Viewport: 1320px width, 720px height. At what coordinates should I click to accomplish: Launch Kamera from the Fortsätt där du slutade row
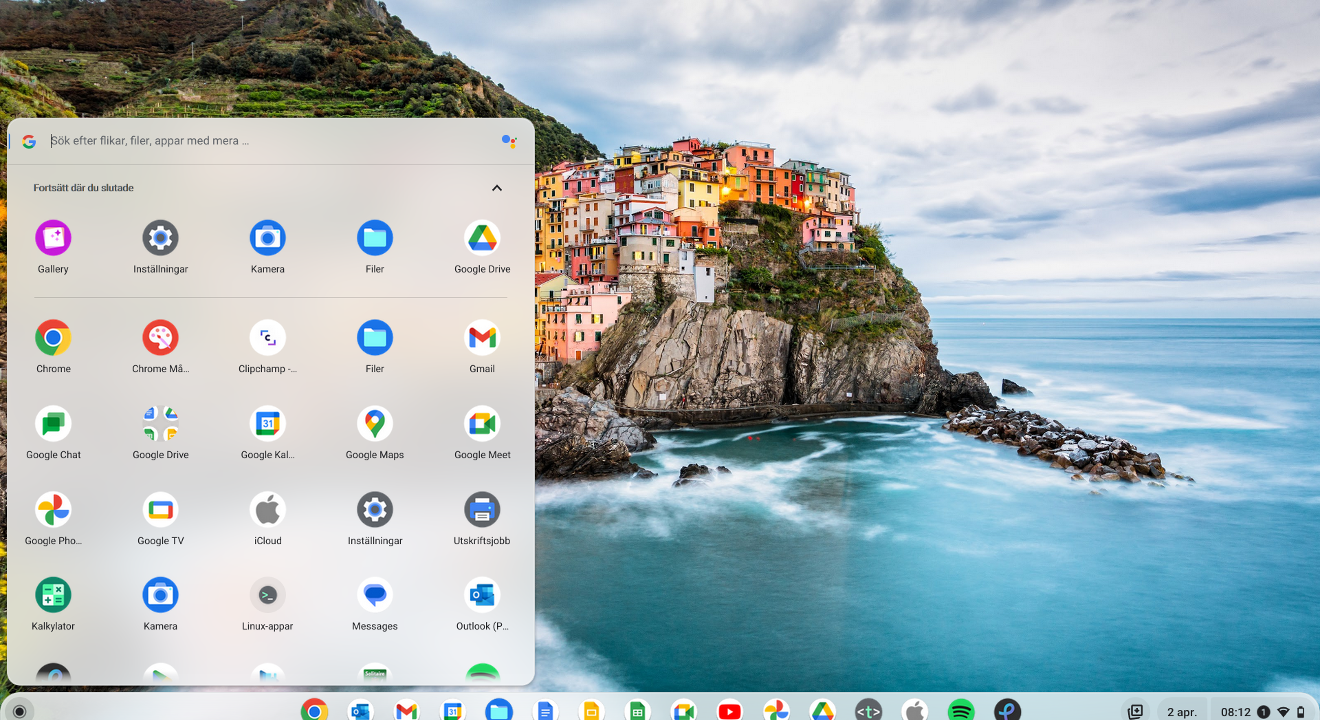267,238
